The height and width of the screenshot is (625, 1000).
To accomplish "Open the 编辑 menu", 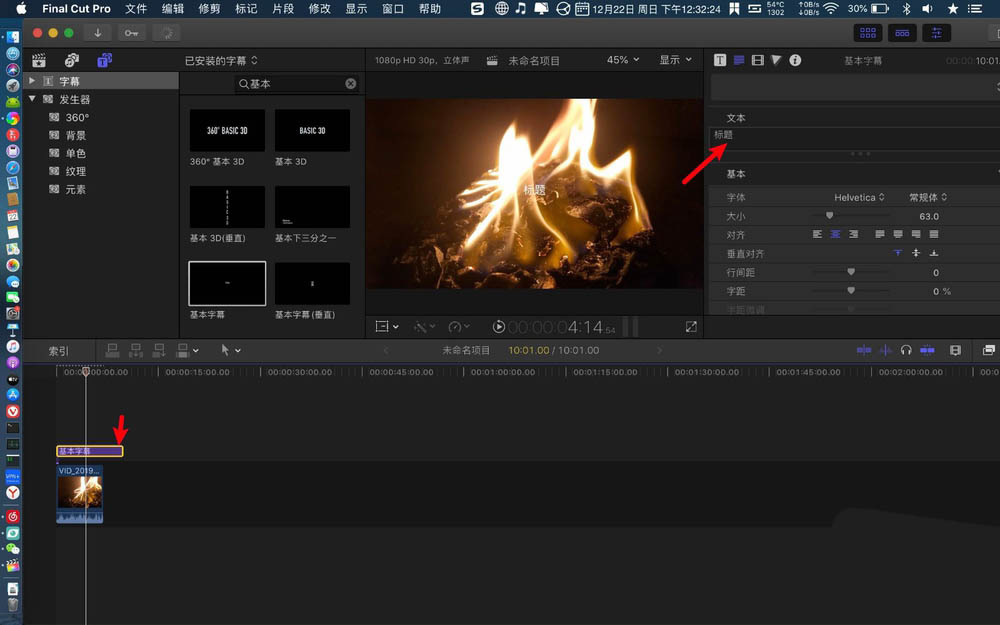I will tap(172, 9).
